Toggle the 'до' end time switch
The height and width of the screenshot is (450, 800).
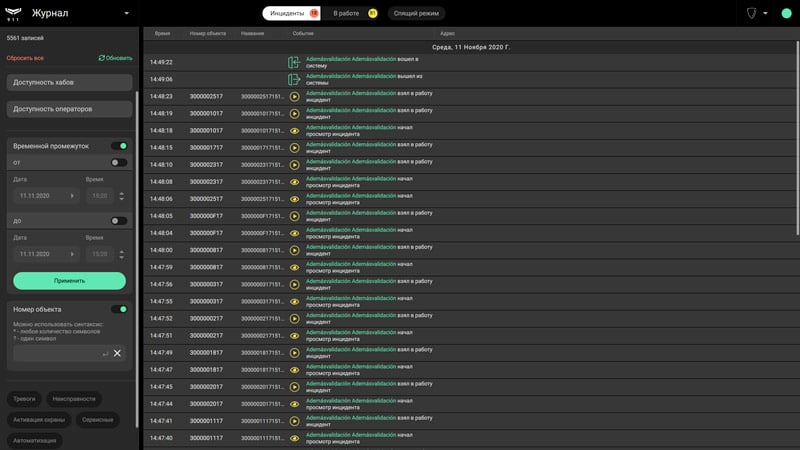[119, 221]
